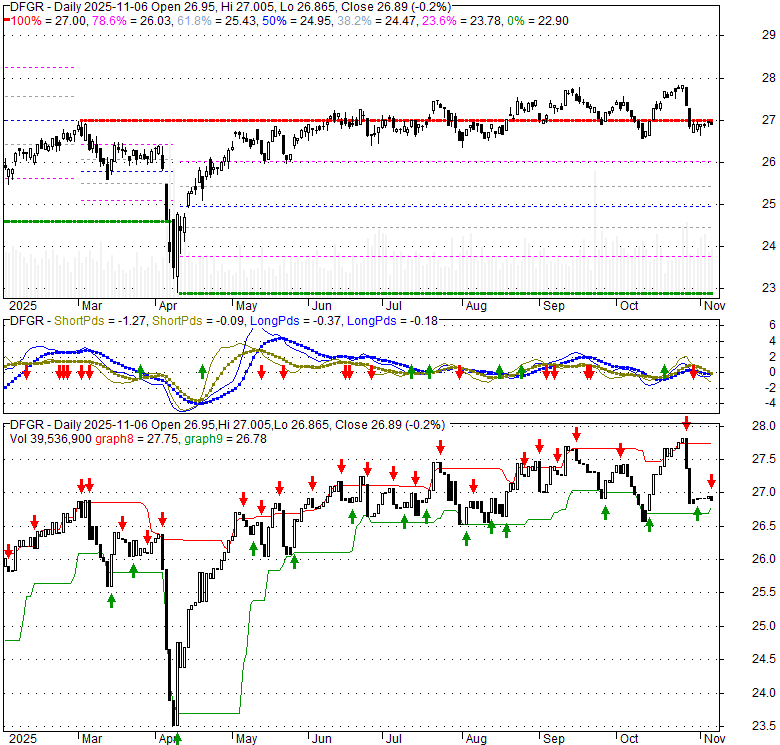Click the top chart's DFGR Daily title line
The image size is (780, 745).
[x=230, y=7]
